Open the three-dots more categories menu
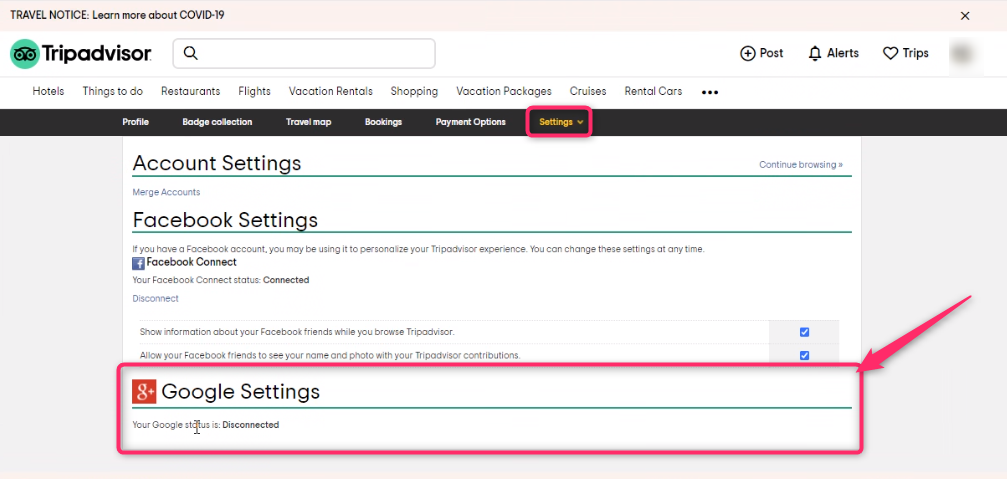Screen dimensions: 1007x479 click(x=710, y=92)
